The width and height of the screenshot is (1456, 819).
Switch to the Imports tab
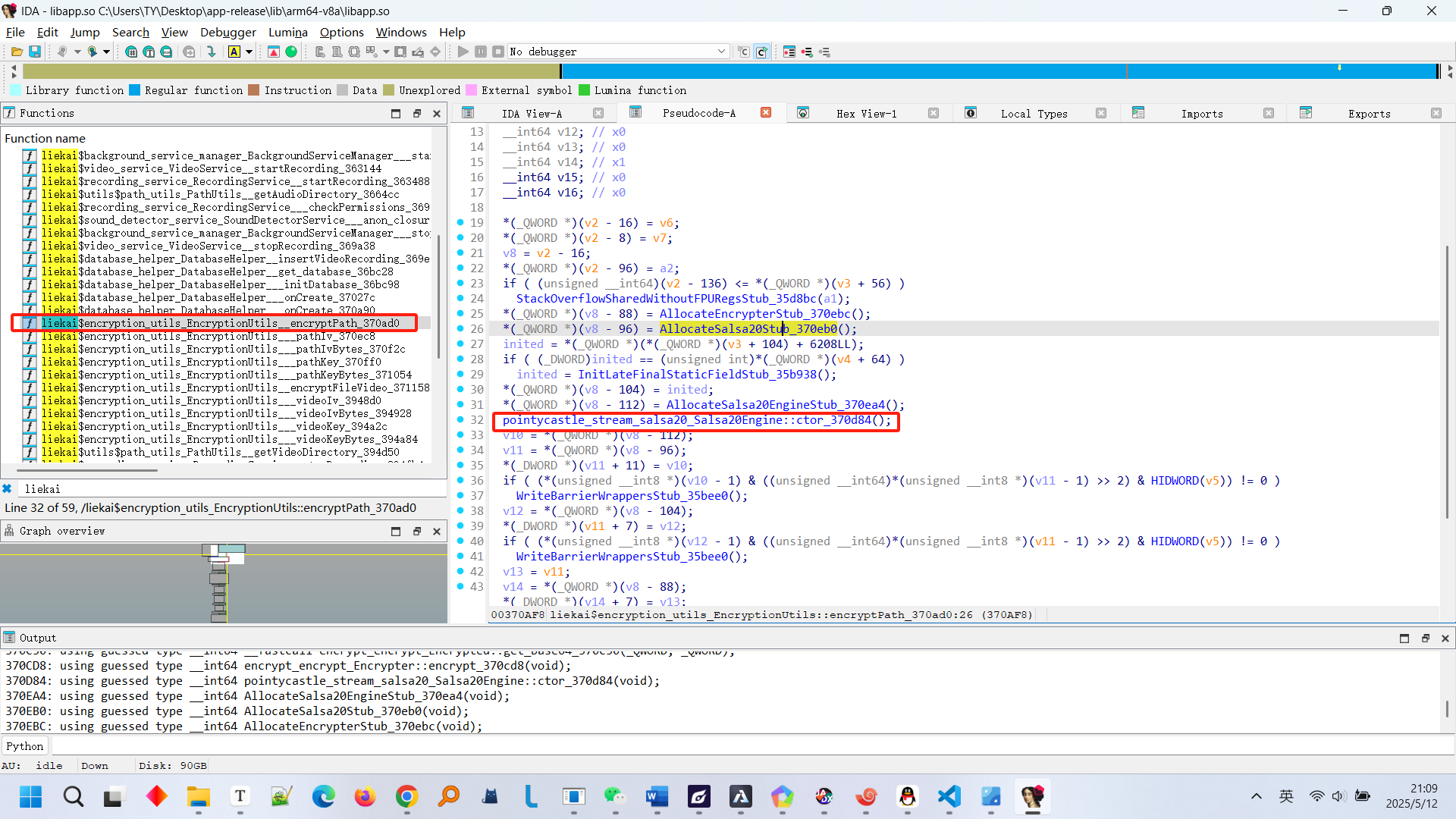(1202, 114)
